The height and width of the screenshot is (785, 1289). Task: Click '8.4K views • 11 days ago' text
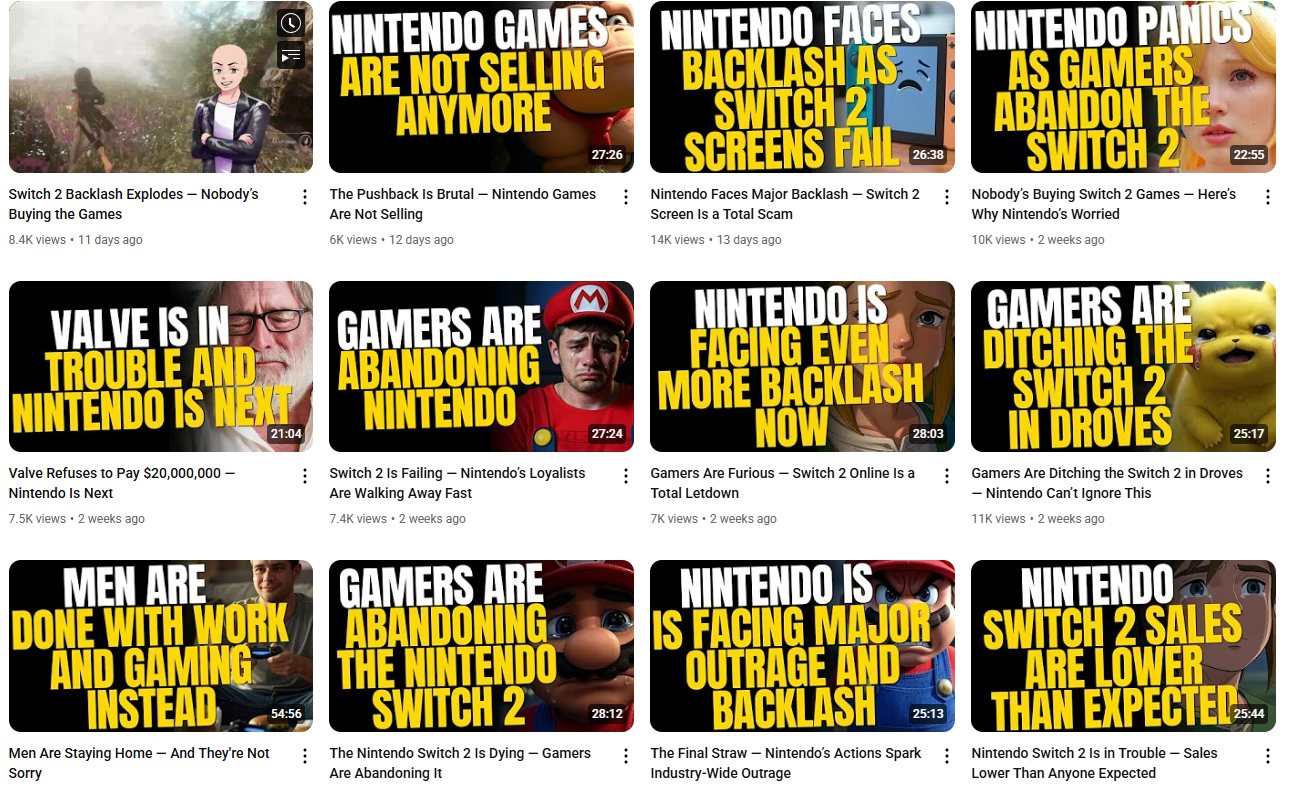(x=76, y=240)
